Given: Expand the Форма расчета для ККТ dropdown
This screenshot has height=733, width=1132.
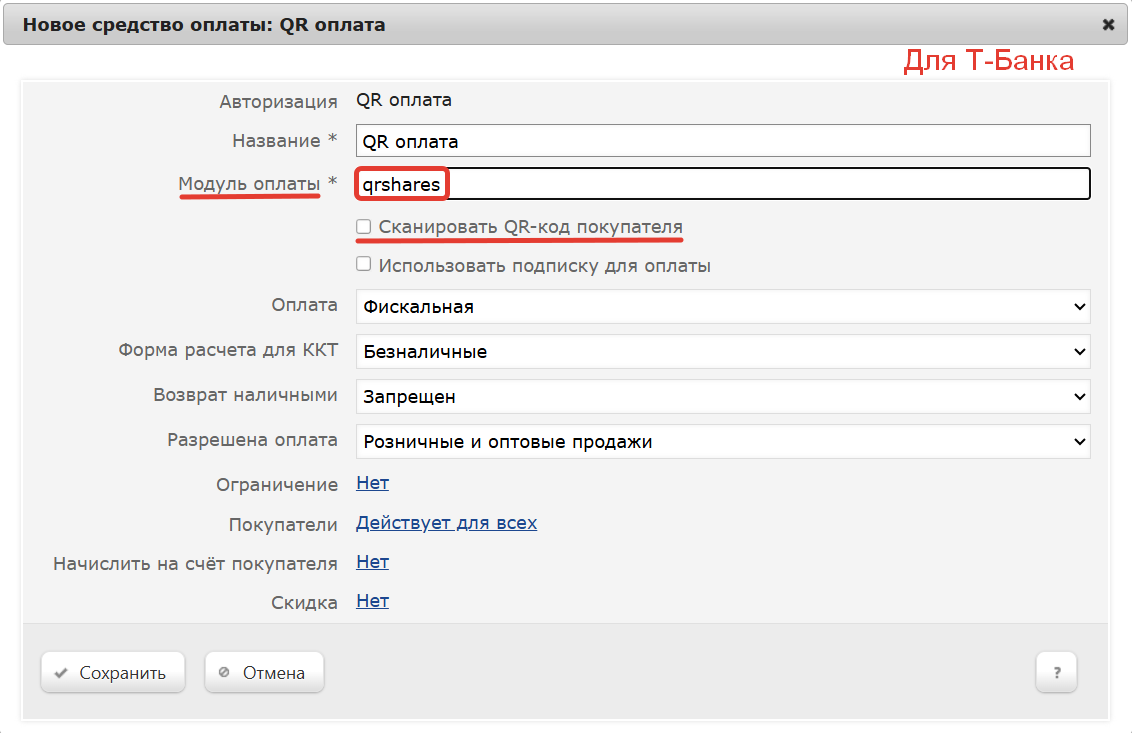Looking at the screenshot, I should pos(722,352).
